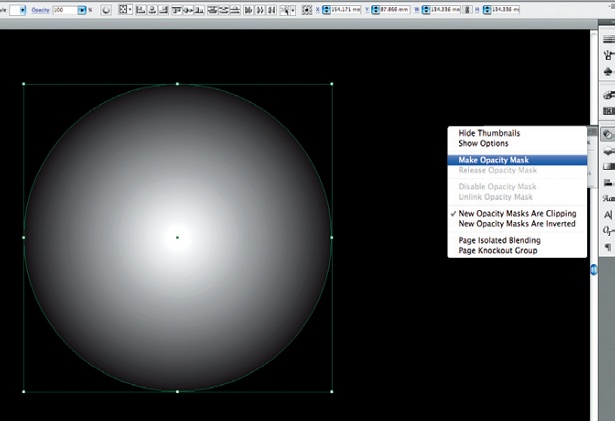
Task: Open the Symbols panel spade icon
Action: point(608,72)
